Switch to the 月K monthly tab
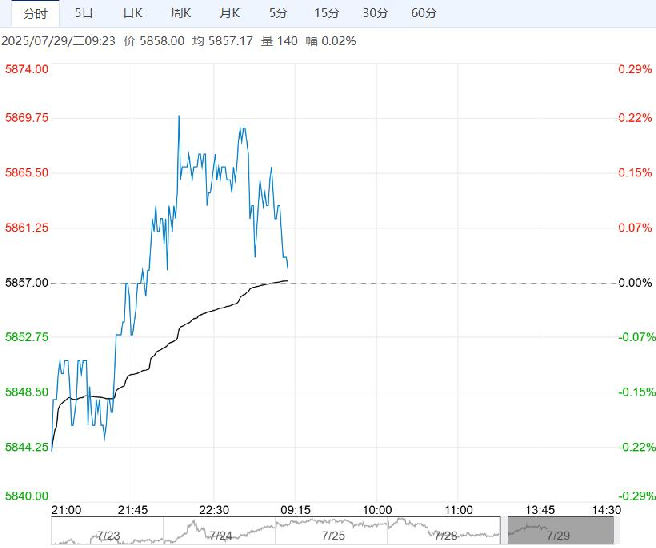This screenshot has width=656, height=548. coord(230,13)
